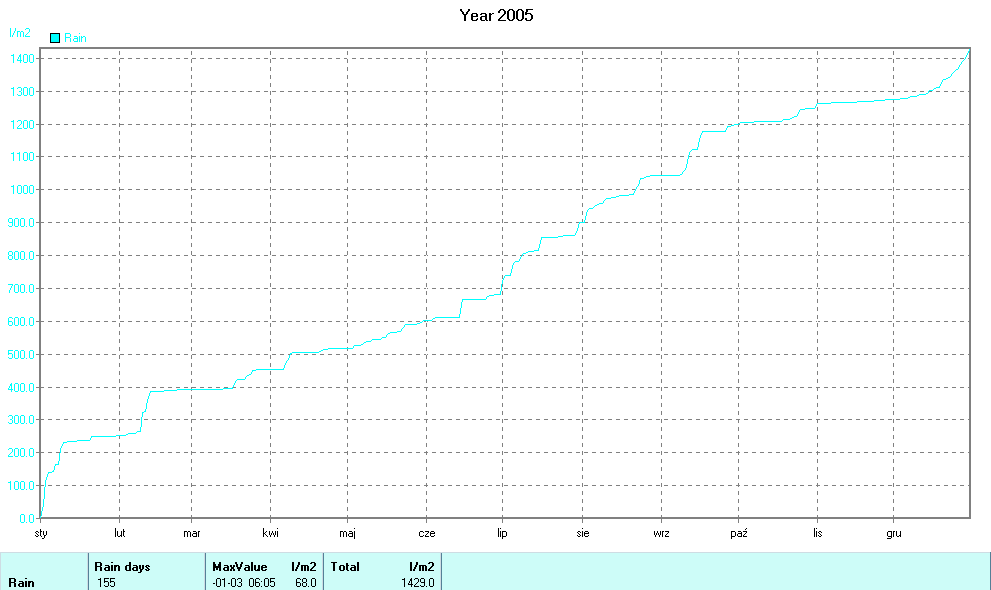The image size is (991, 590).
Task: Click the Rain row header in table
Action: 21,582
